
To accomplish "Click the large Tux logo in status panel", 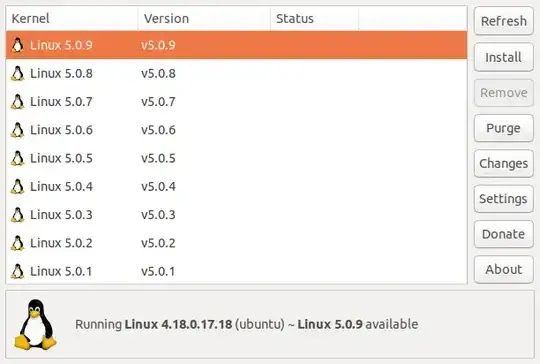I will pyautogui.click(x=35, y=324).
